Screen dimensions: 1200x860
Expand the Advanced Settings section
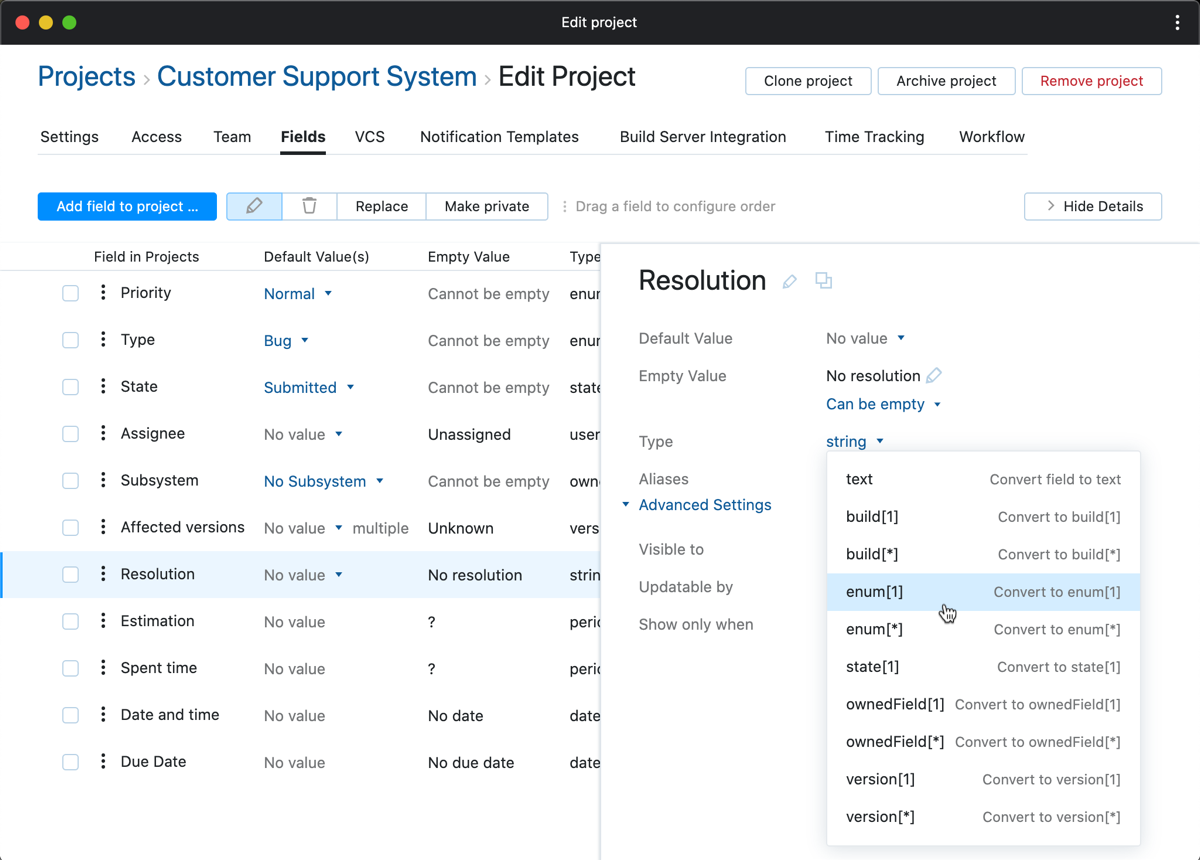point(704,505)
